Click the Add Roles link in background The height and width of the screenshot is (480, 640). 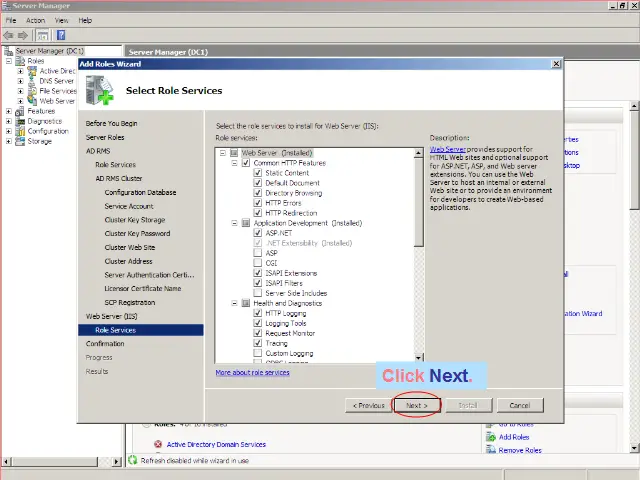click(x=514, y=437)
